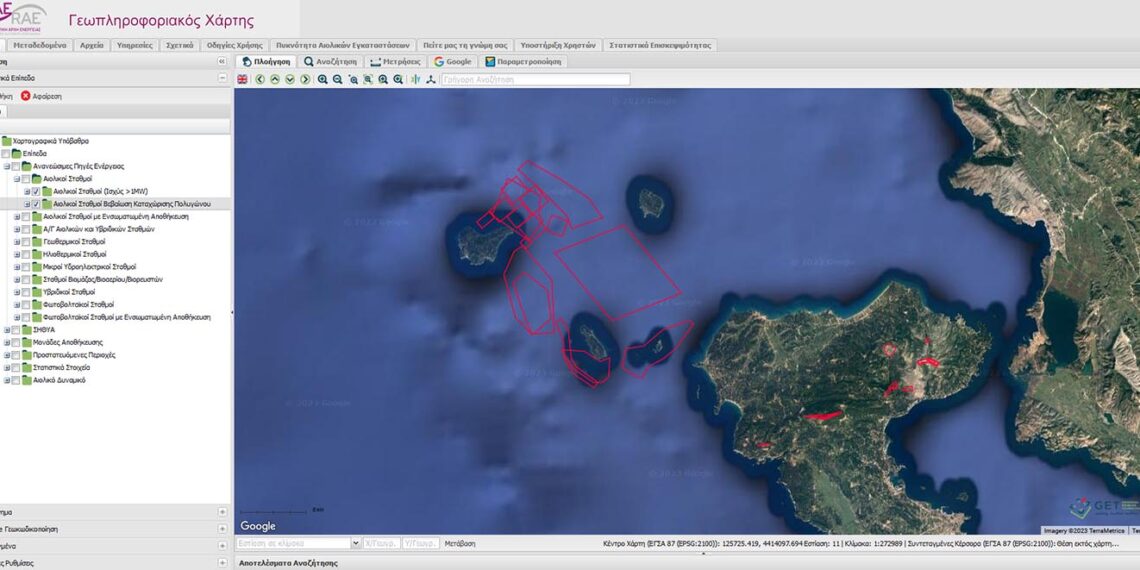Collapse the Αιολικοί Σταθμοί tree node

click(17, 179)
